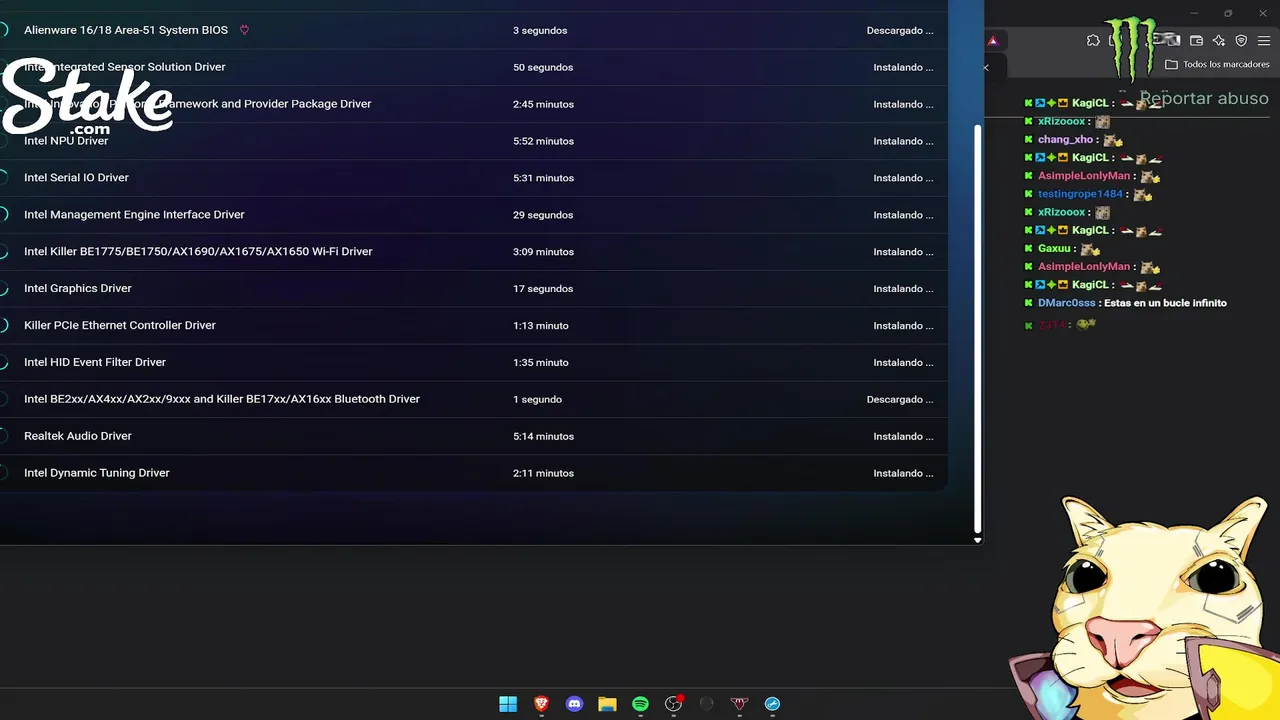Open File Explorer from the taskbar
Viewport: 1280px width, 720px height.
[x=607, y=704]
